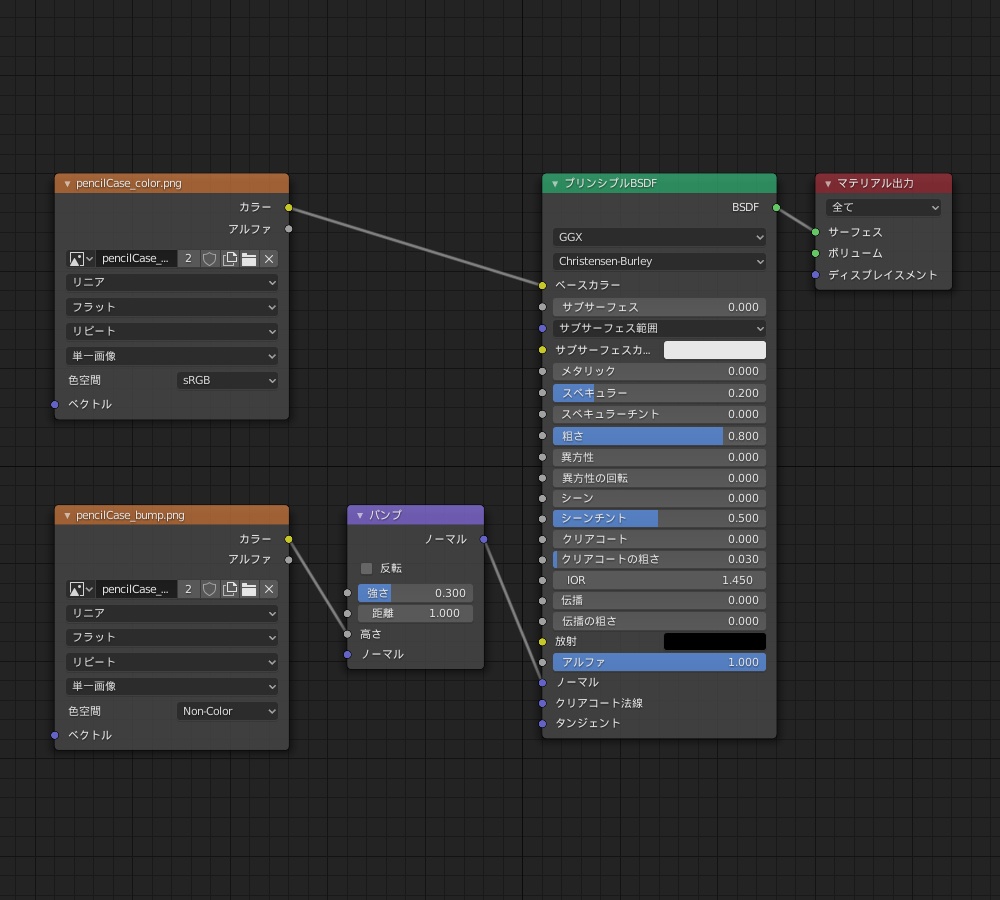
Task: Click the 伝播の粗さ 0.000 slider
Action: point(659,621)
